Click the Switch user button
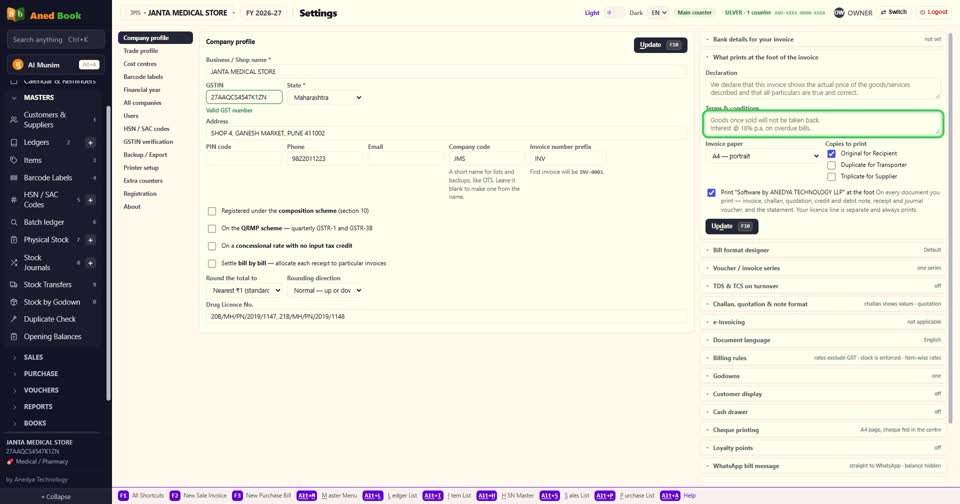 (x=893, y=12)
